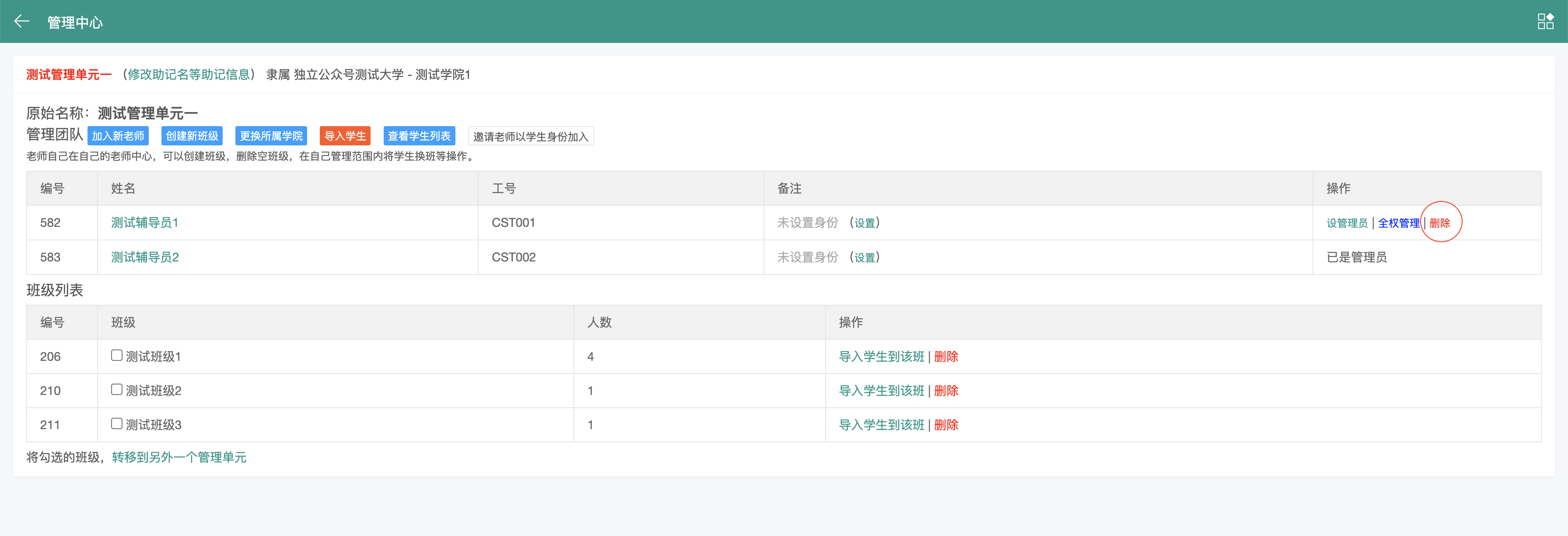Screen dimensions: 1568x536
Task: Delete class 测试班级1
Action: [946, 356]
